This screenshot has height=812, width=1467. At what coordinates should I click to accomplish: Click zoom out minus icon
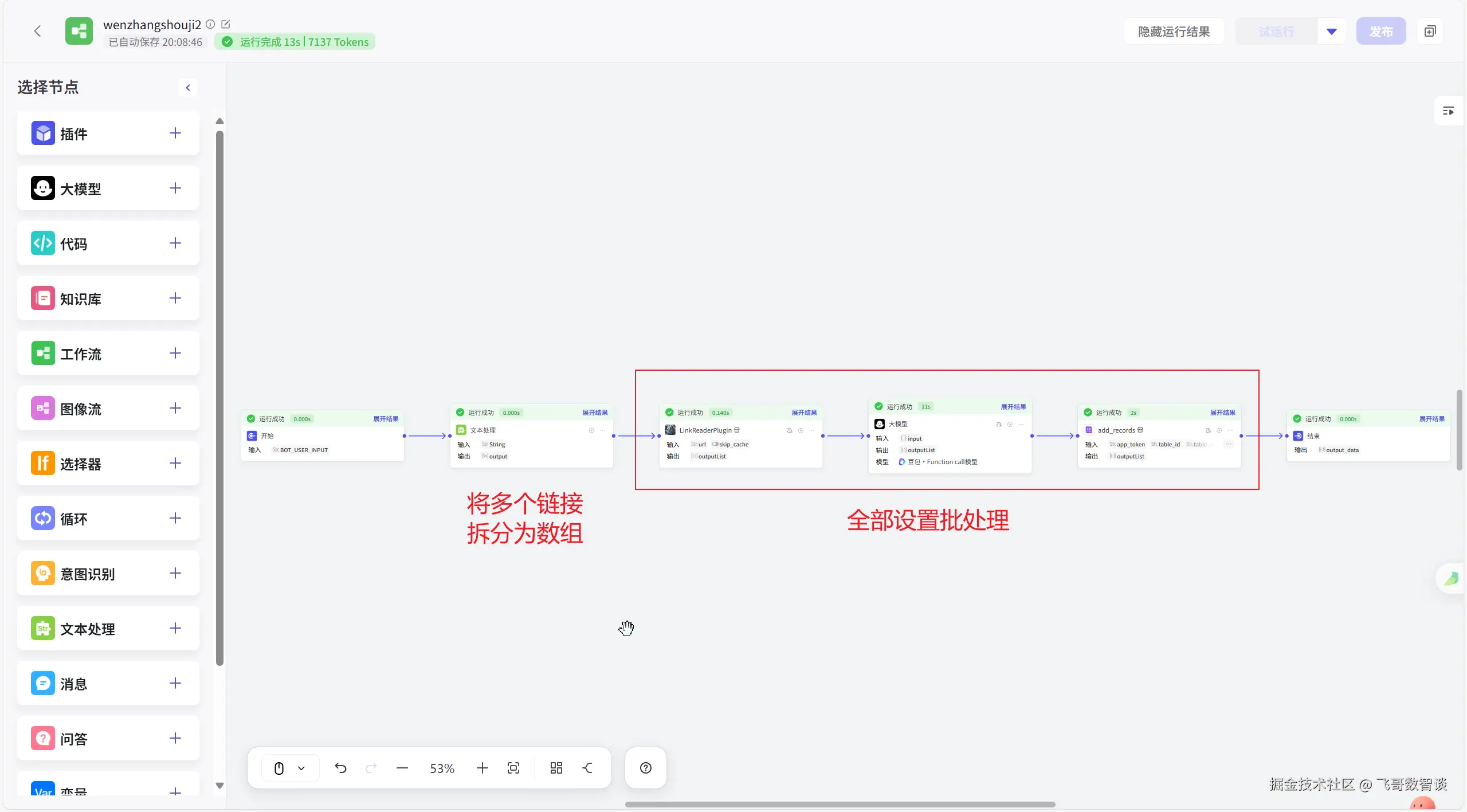point(402,768)
